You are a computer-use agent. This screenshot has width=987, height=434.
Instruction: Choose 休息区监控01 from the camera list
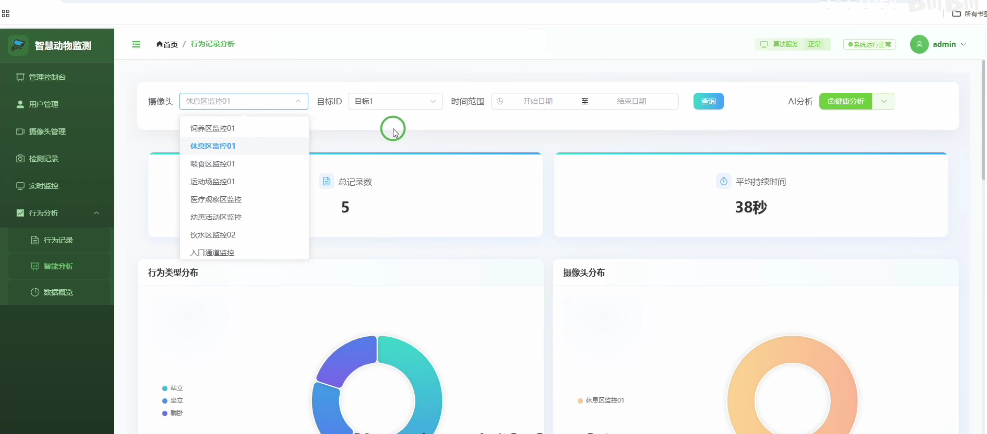pyautogui.click(x=244, y=146)
